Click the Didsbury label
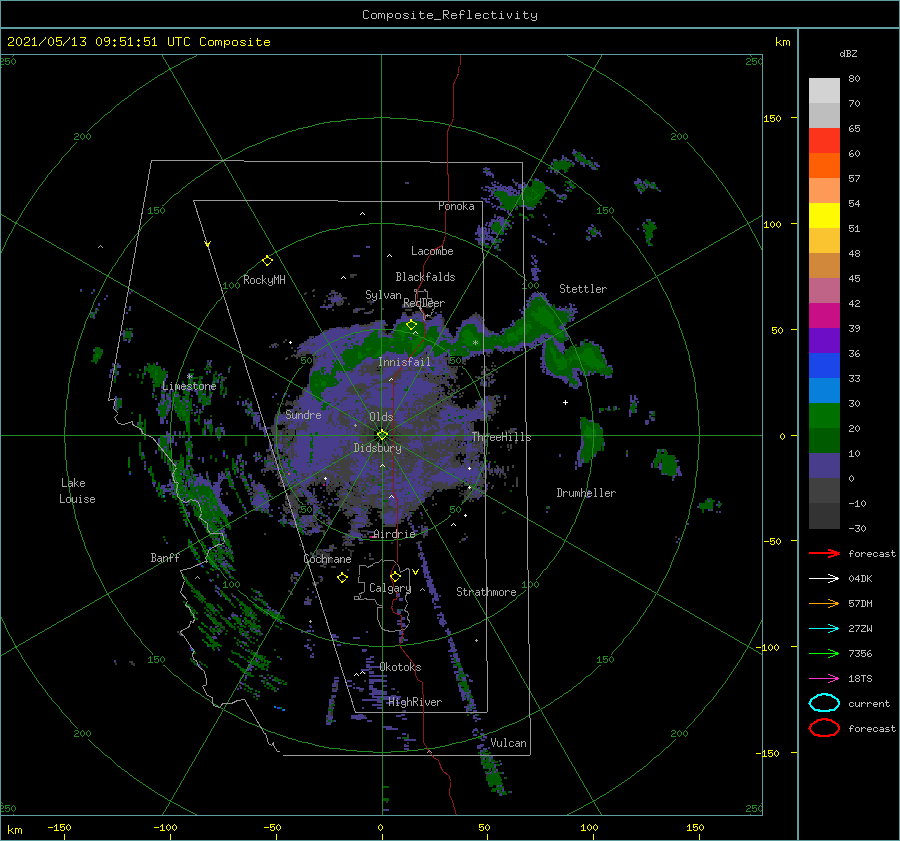Viewport: 900px width, 841px height. [377, 448]
